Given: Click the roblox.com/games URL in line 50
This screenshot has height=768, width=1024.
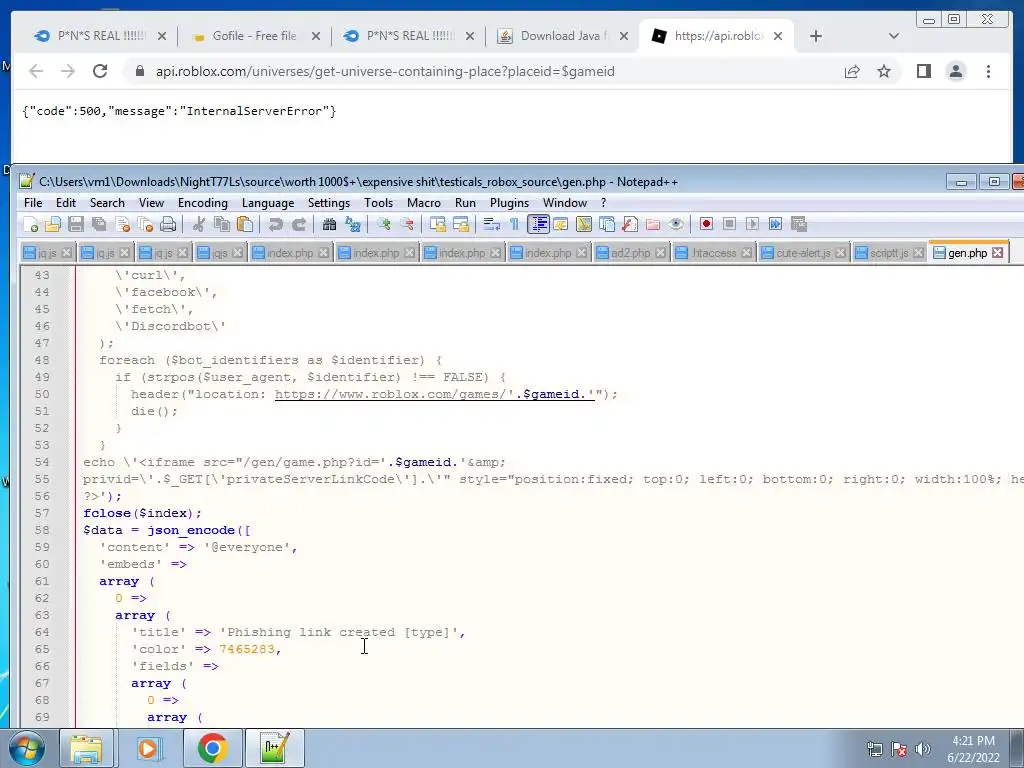Looking at the screenshot, I should coord(434,394).
